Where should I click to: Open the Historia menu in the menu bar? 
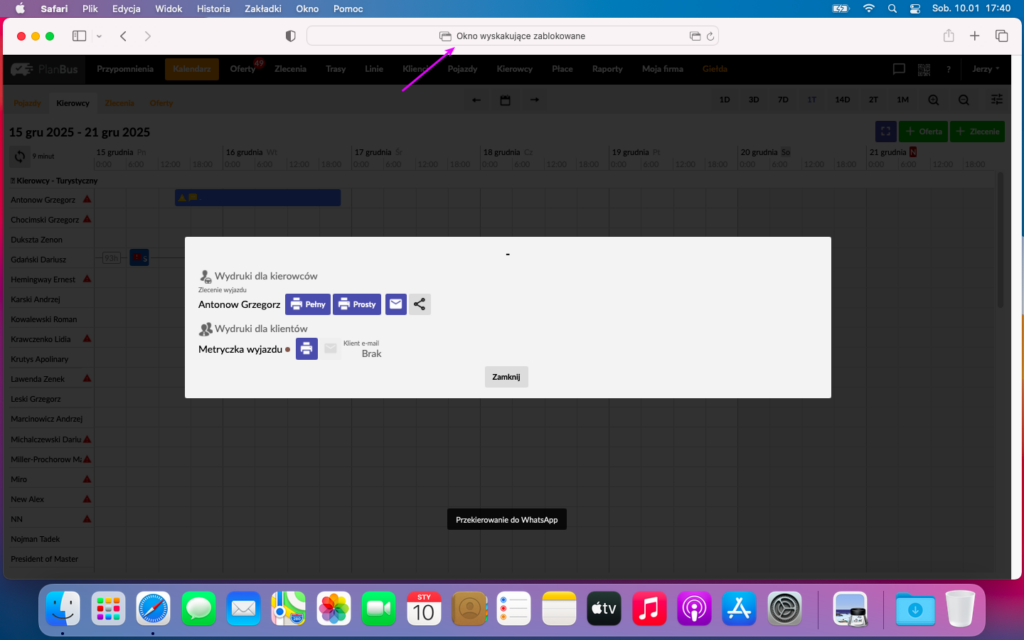(x=213, y=8)
